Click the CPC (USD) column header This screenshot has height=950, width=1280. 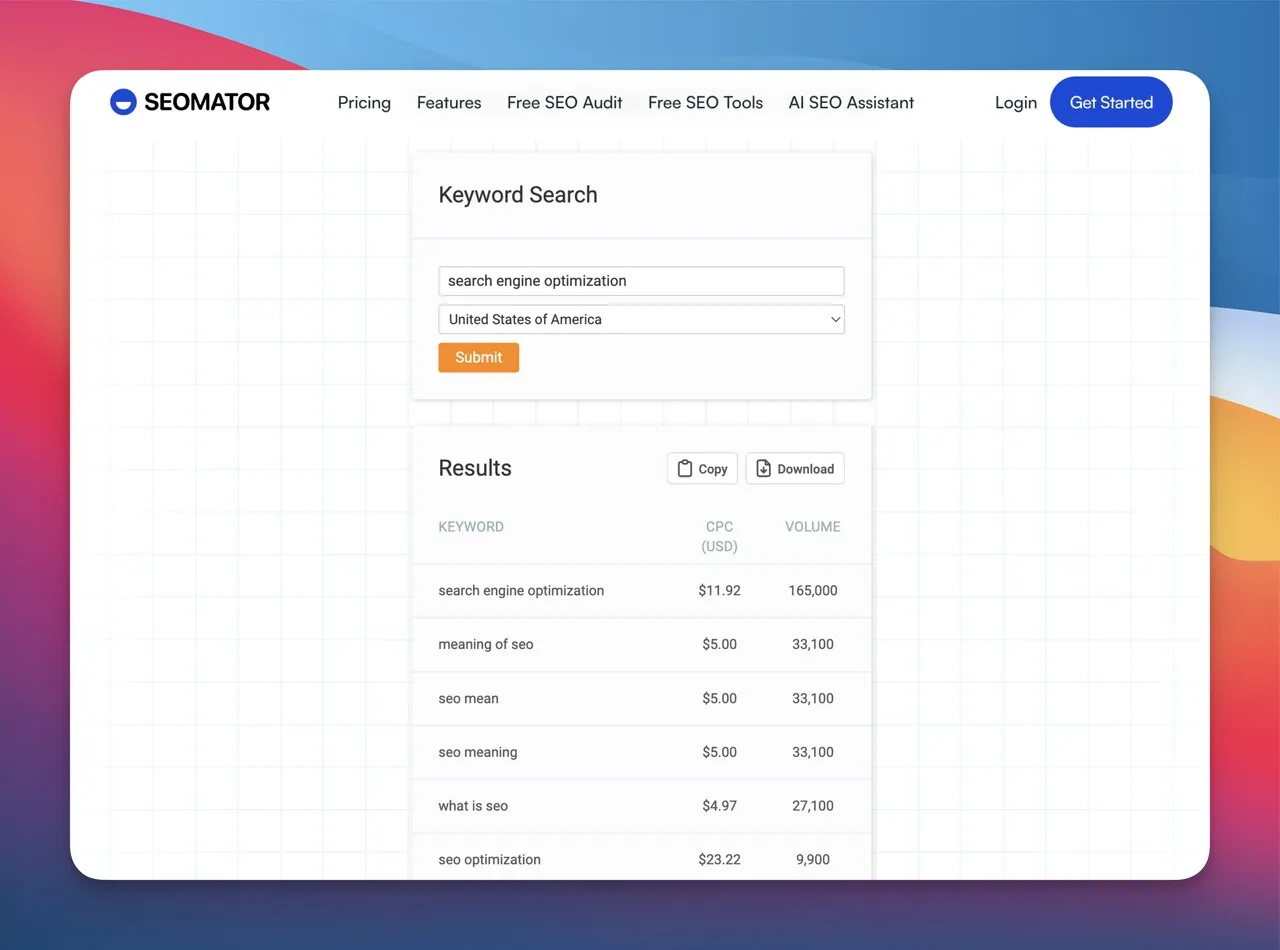pos(719,537)
